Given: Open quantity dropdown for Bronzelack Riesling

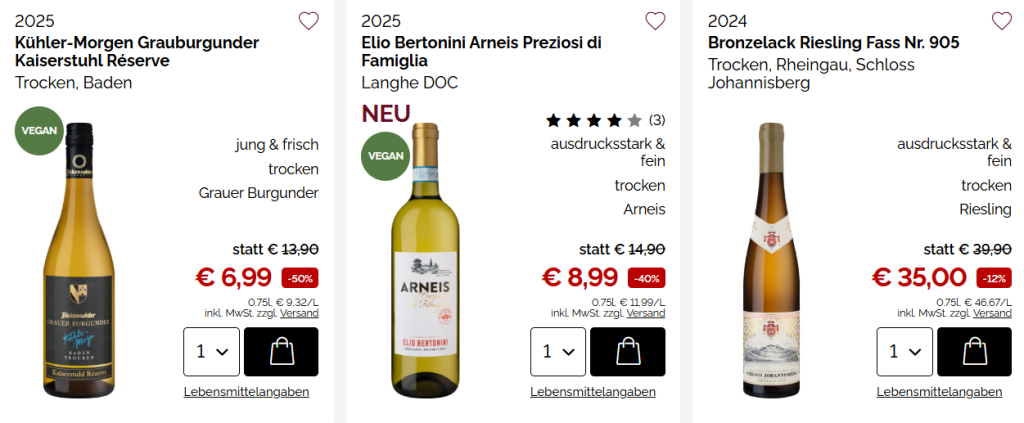Looking at the screenshot, I should (904, 352).
